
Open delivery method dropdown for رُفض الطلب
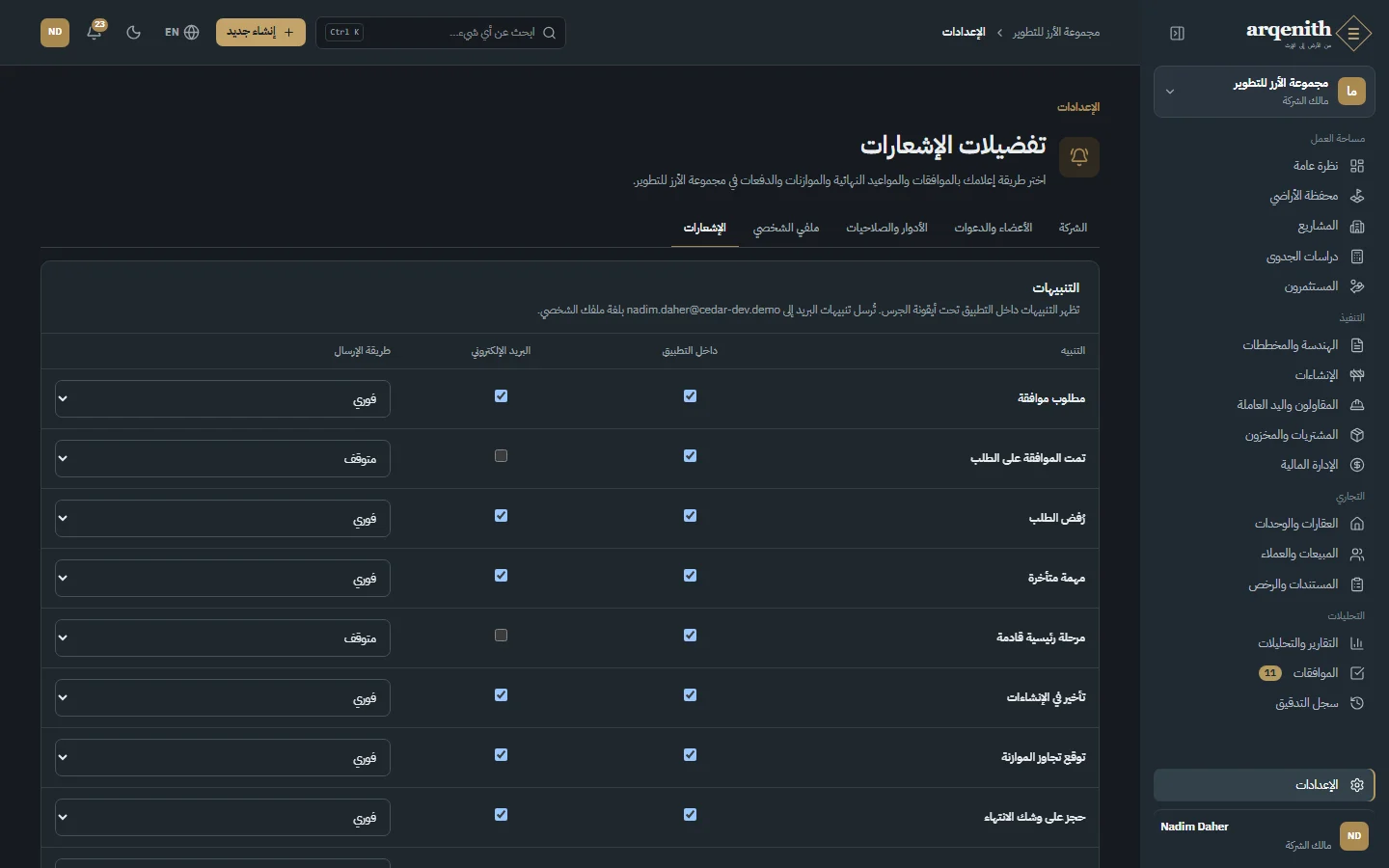click(223, 519)
